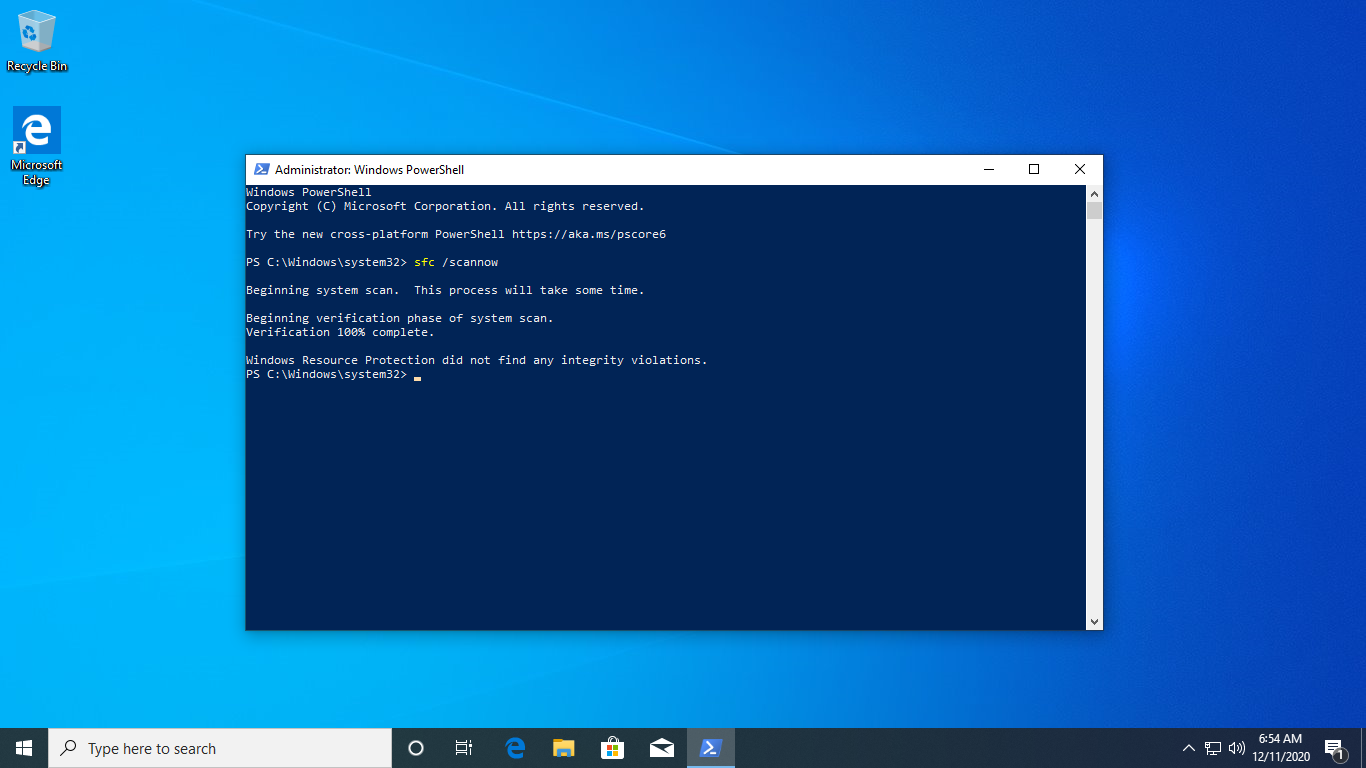Open the Action Center notifications icon
This screenshot has height=768, width=1366.
point(1334,748)
